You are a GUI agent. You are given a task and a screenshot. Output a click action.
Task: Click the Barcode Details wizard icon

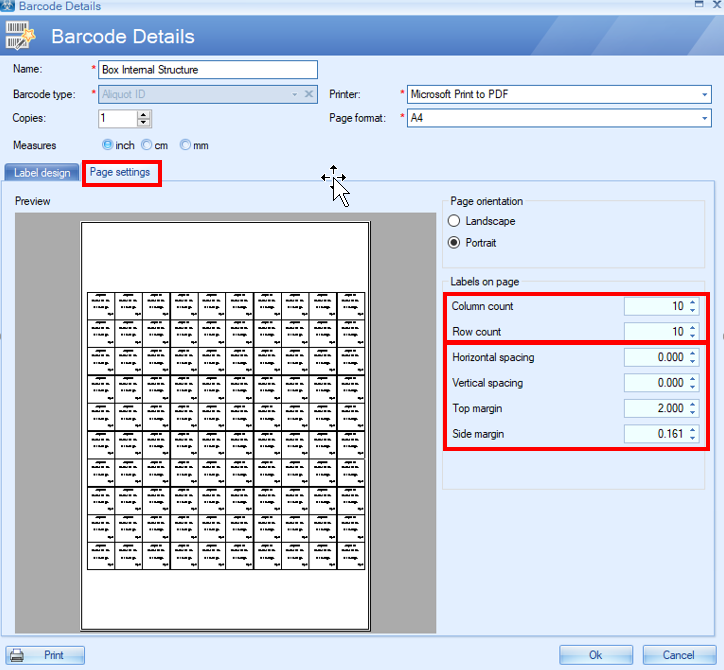[19, 35]
